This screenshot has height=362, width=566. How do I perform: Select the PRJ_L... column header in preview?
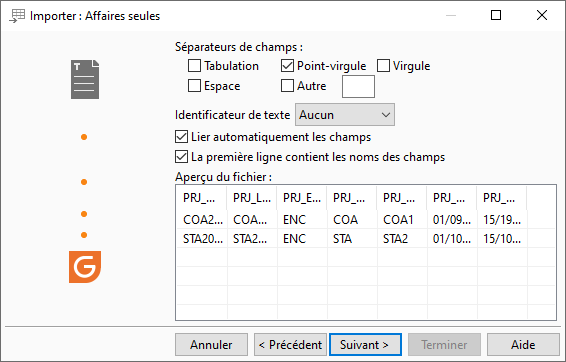(x=252, y=198)
